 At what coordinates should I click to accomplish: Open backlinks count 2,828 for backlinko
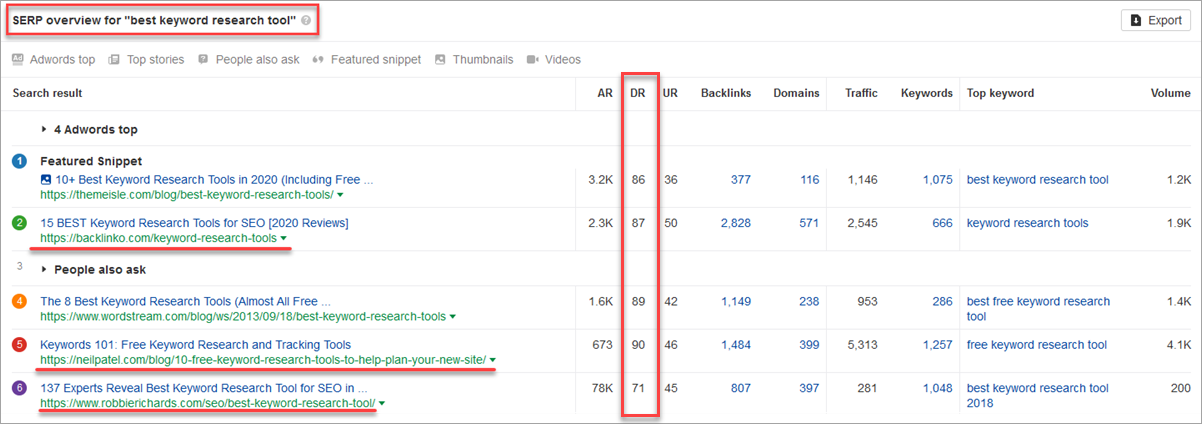(x=735, y=223)
